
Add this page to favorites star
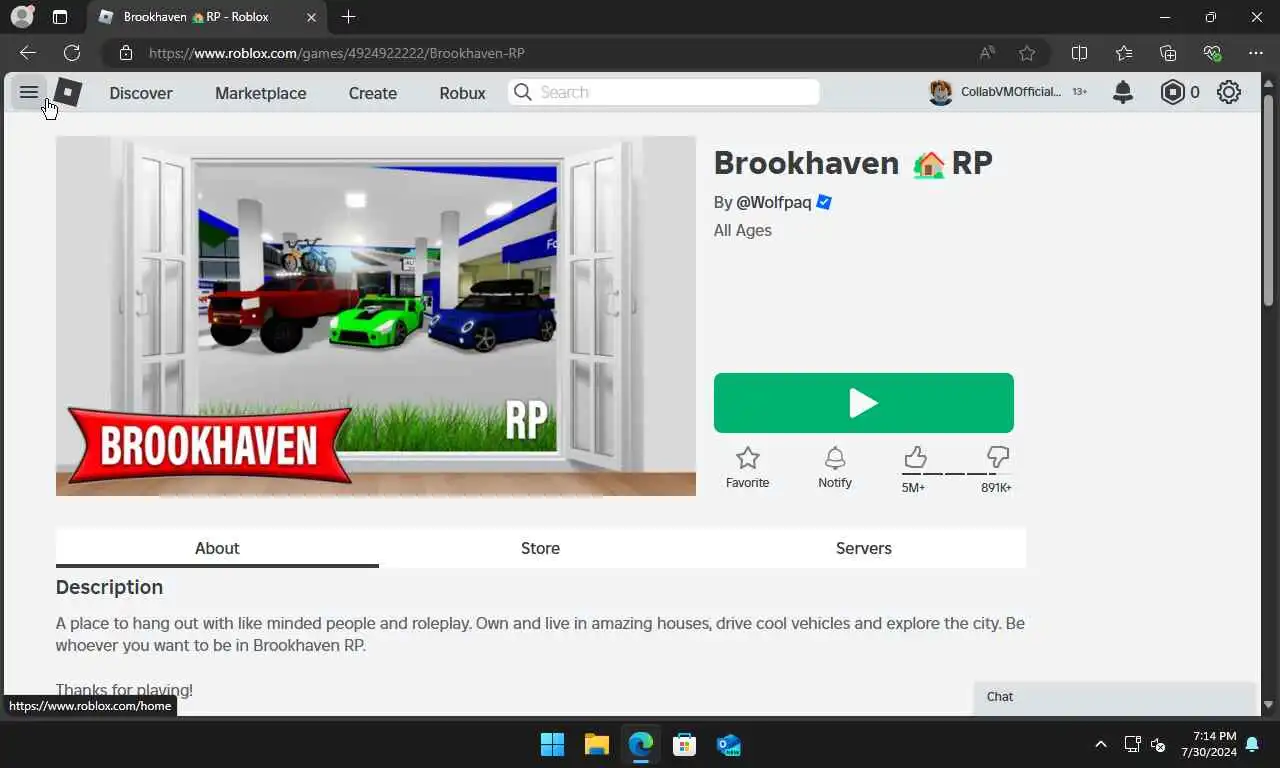1027,53
